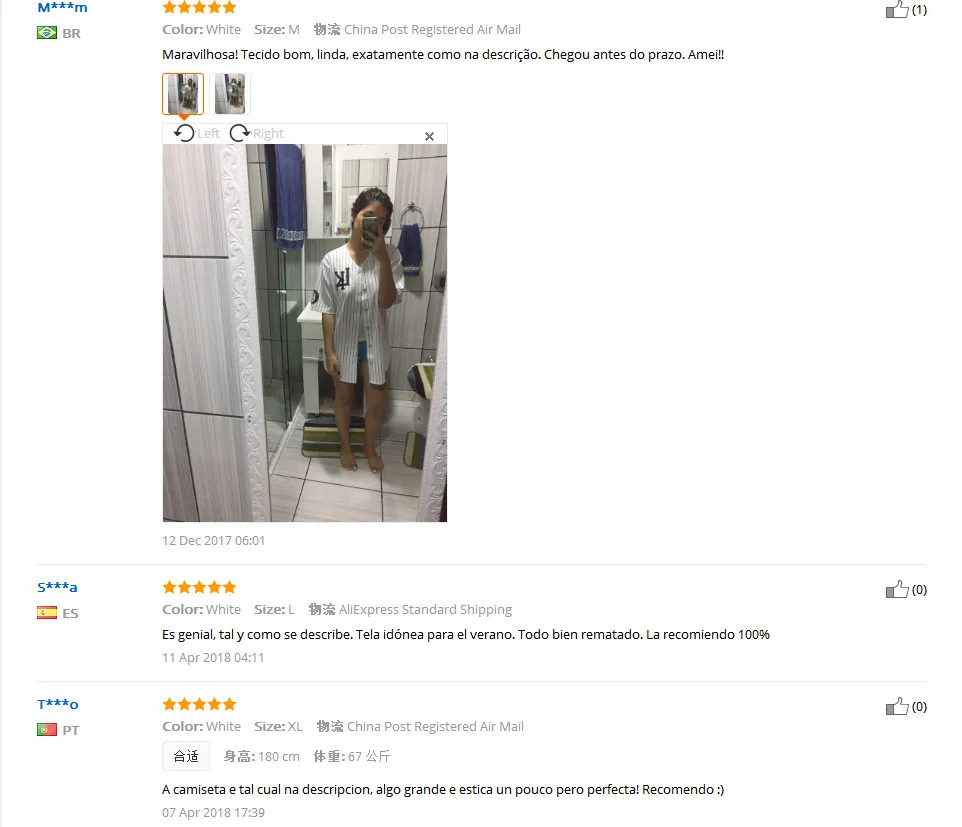The width and height of the screenshot is (962, 827).
Task: Click the Brazil flag icon
Action: tap(47, 33)
